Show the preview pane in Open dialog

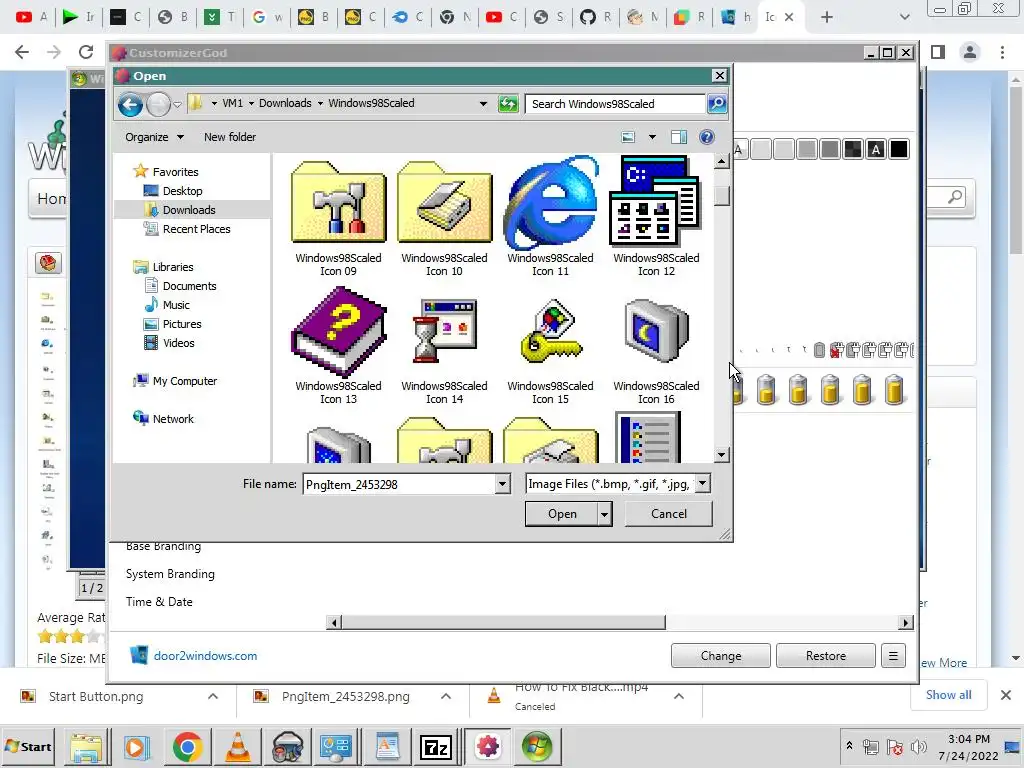(x=679, y=137)
